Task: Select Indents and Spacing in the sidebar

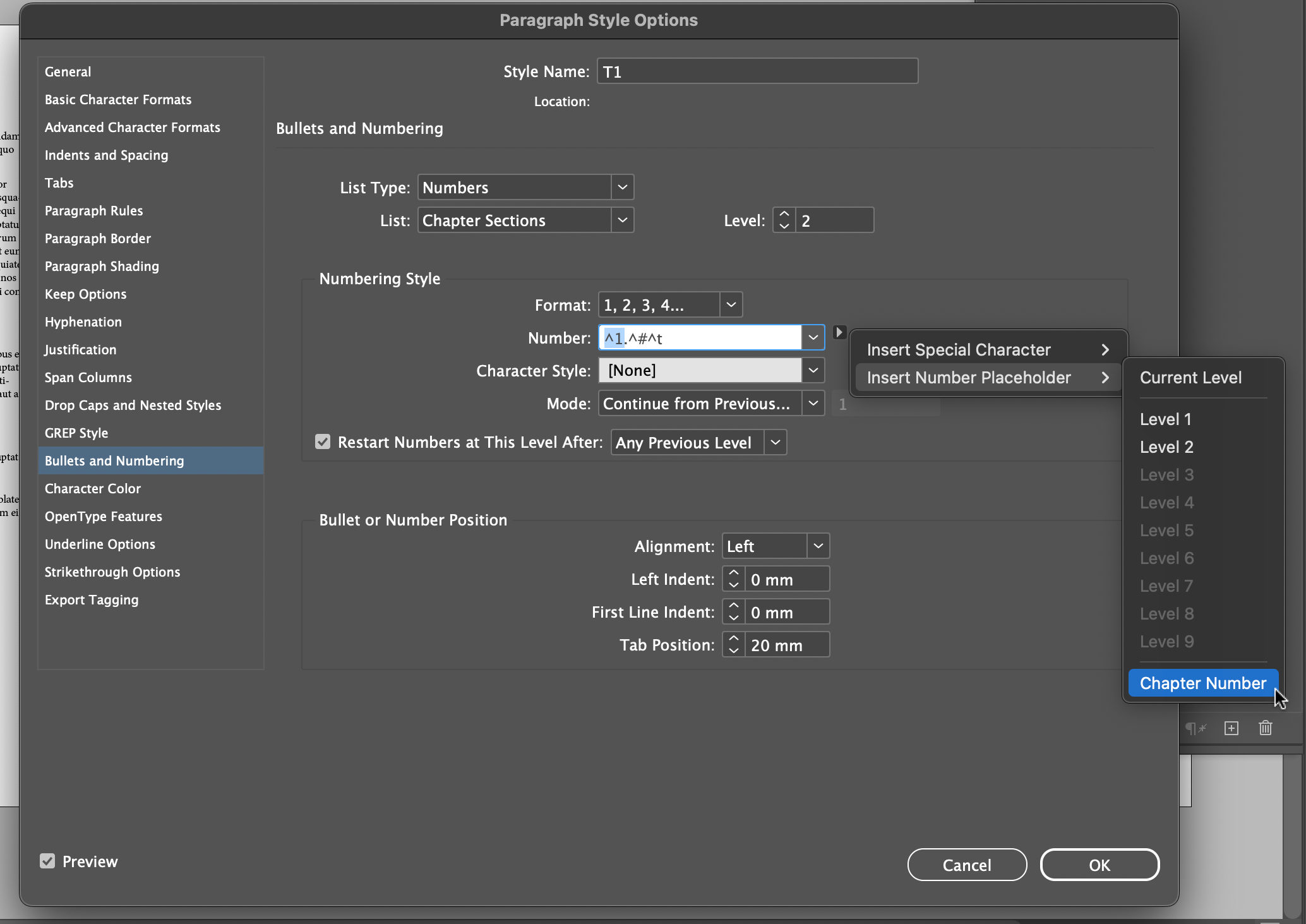Action: coord(106,155)
